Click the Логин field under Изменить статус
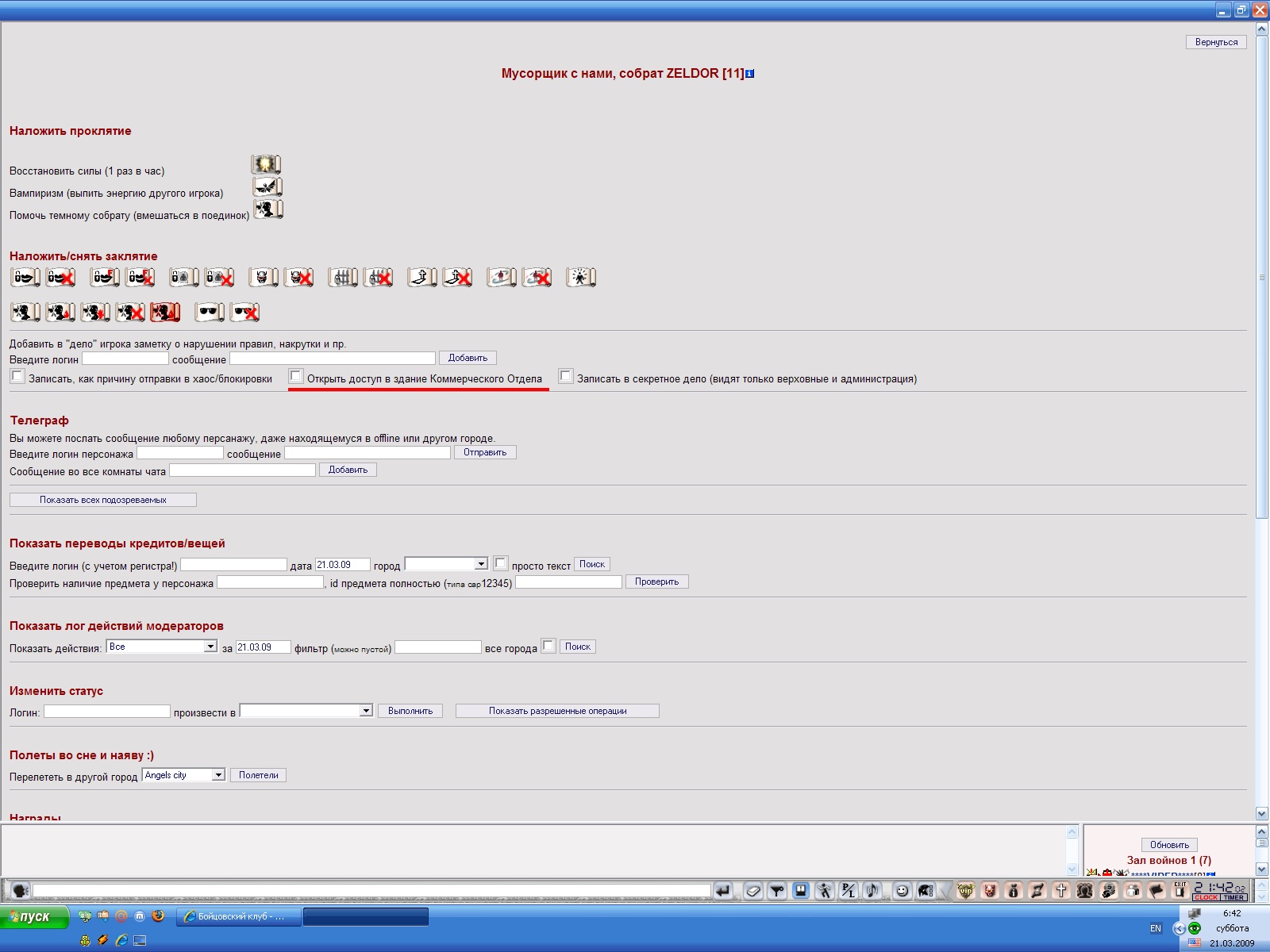Screen dimensions: 1270x952 [107, 712]
